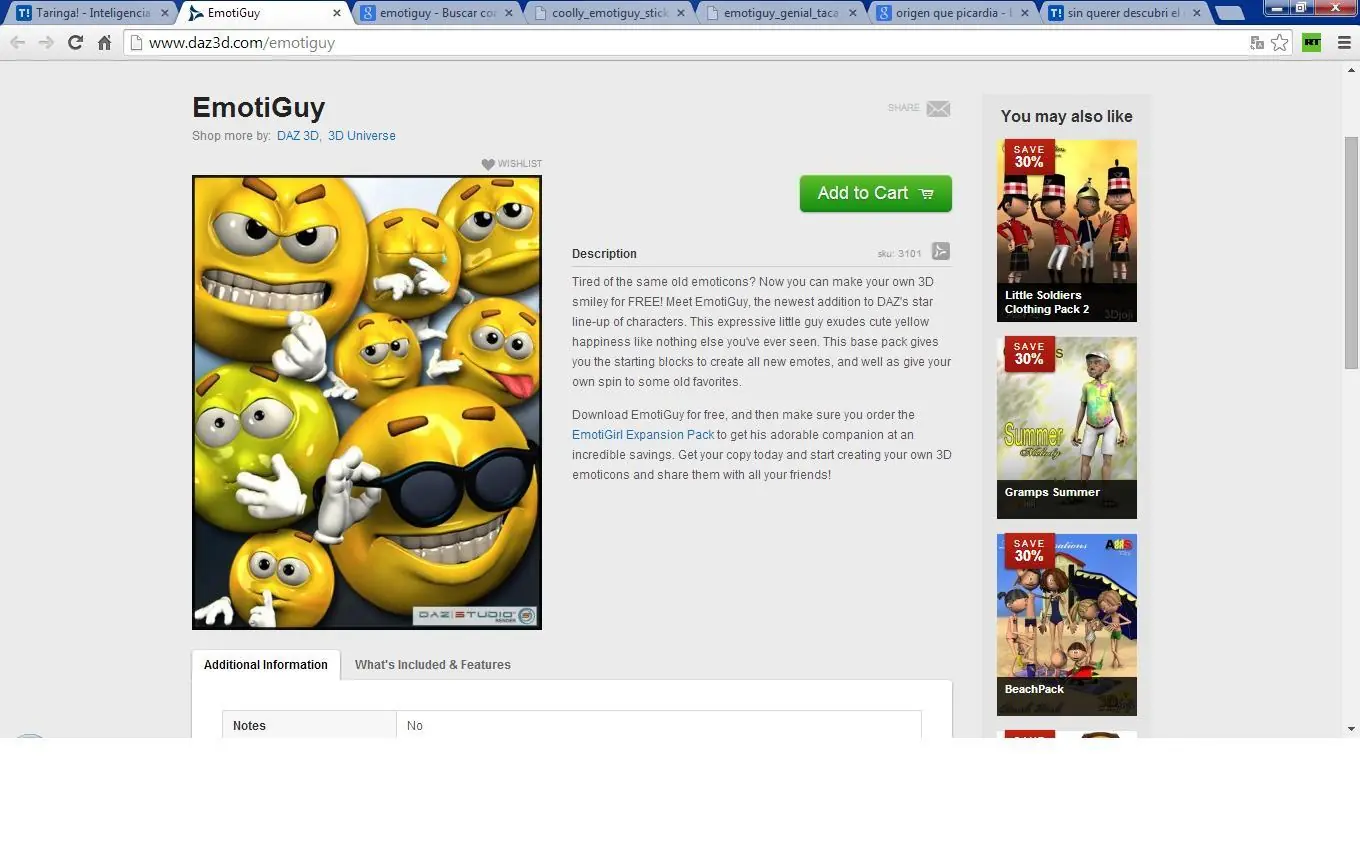This screenshot has width=1360, height=852.
Task: Open the Chrome menu (three lines)
Action: (x=1344, y=43)
